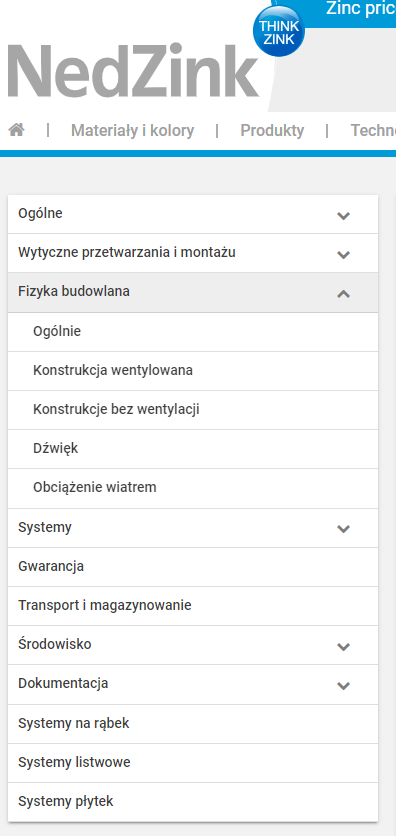Expand Wytyczne przetwarzania i montażu chevron
The image size is (396, 836).
point(343,254)
